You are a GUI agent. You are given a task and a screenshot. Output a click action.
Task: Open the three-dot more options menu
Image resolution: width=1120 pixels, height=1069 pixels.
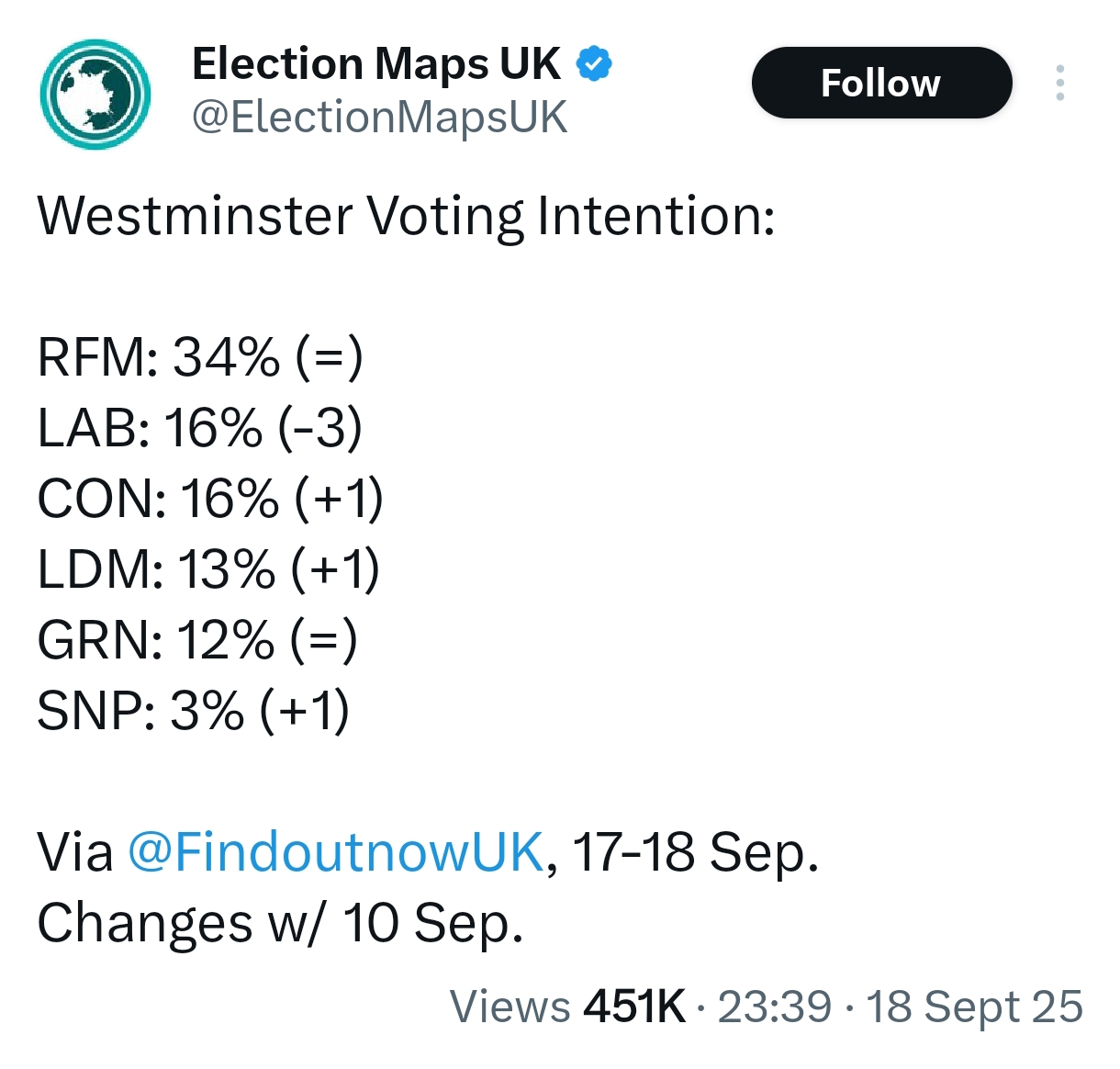coord(1060,83)
